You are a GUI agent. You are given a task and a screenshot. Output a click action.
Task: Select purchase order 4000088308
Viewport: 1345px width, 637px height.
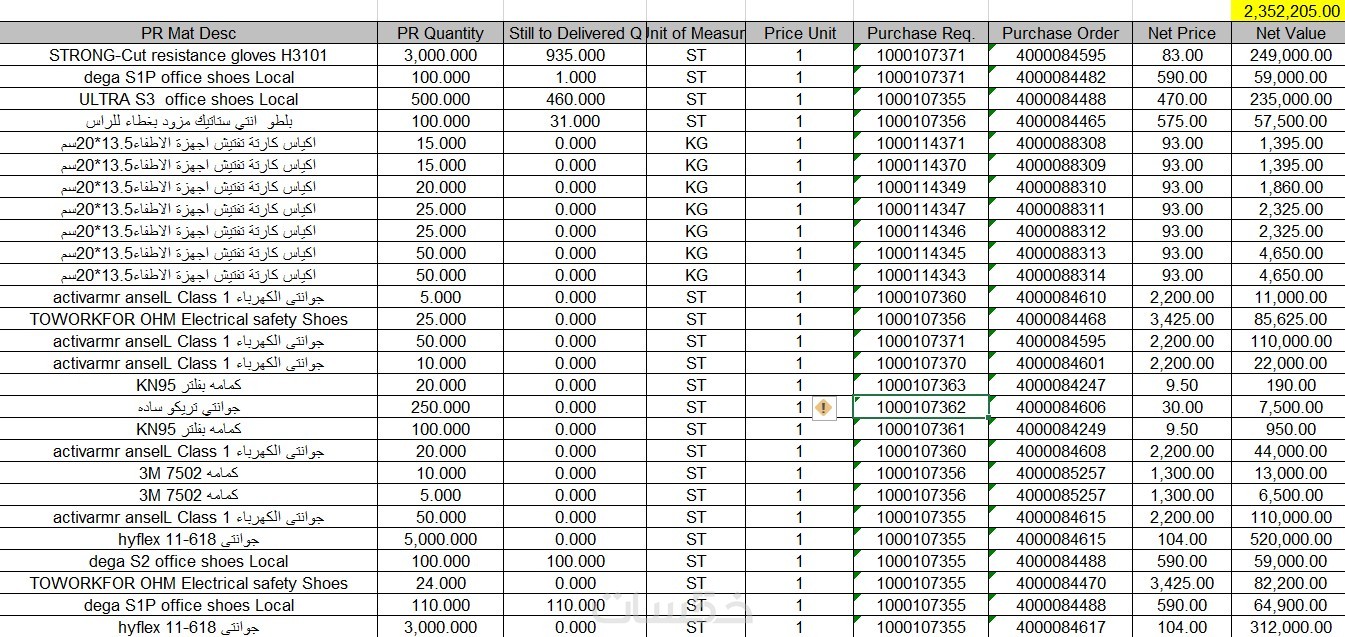click(x=1061, y=143)
